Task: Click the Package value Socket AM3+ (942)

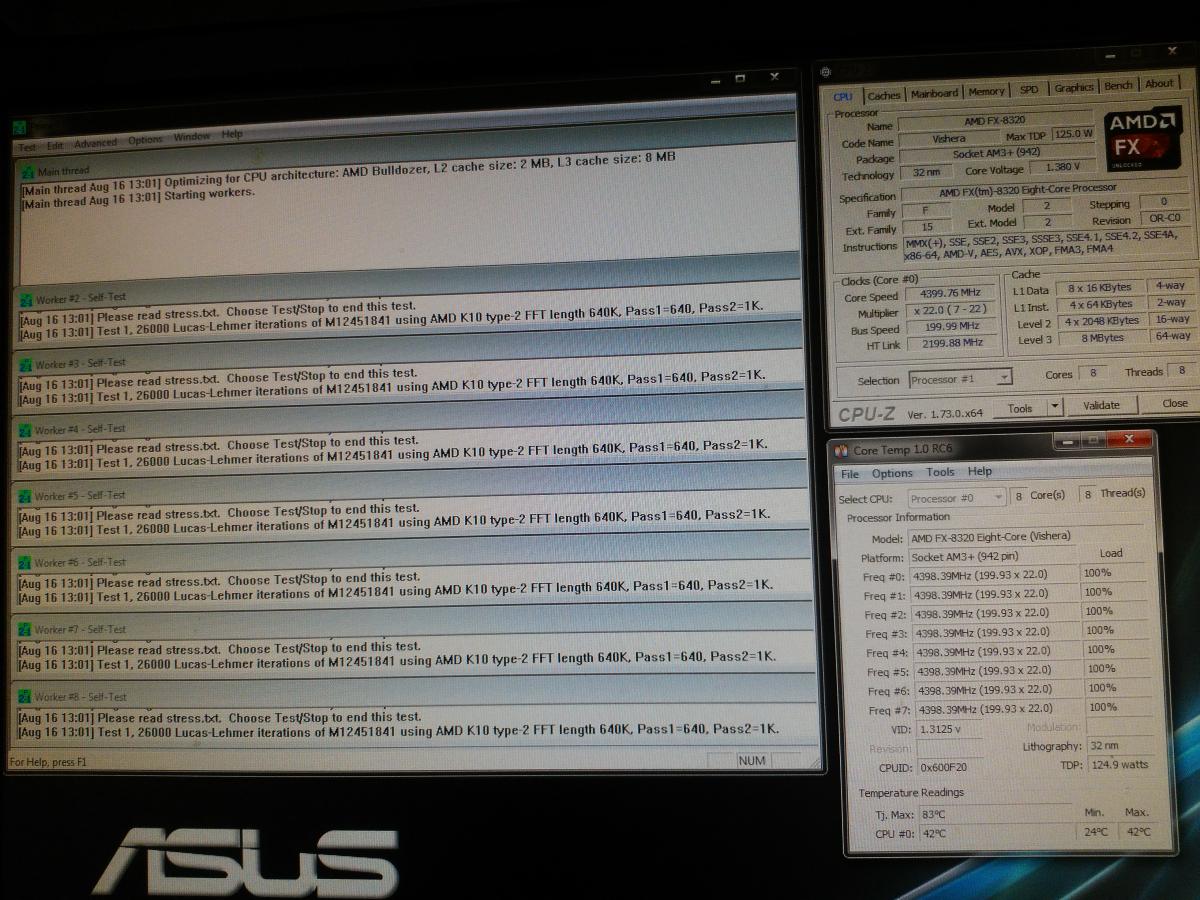Action: coord(996,154)
